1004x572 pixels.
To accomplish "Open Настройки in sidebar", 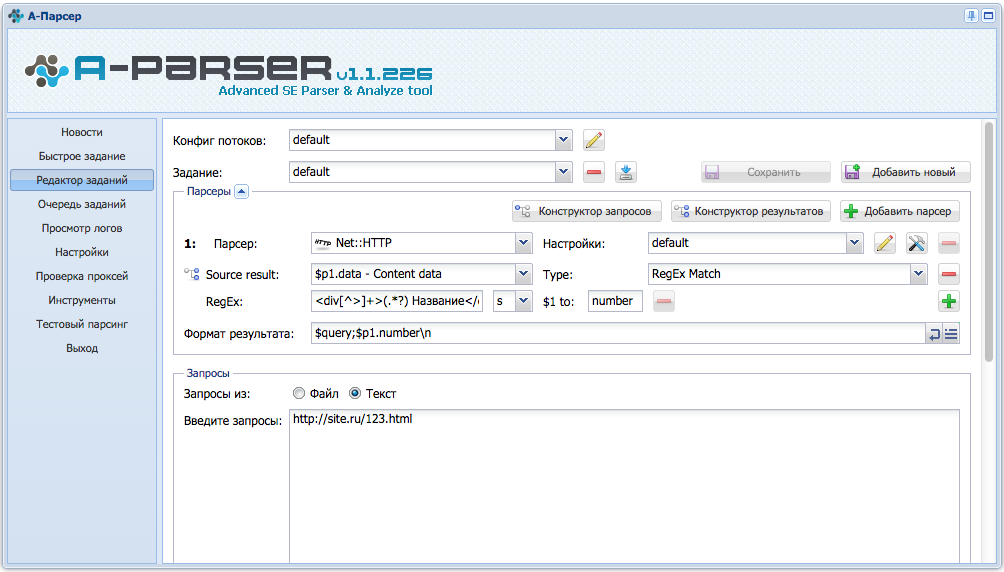I will pyautogui.click(x=82, y=252).
